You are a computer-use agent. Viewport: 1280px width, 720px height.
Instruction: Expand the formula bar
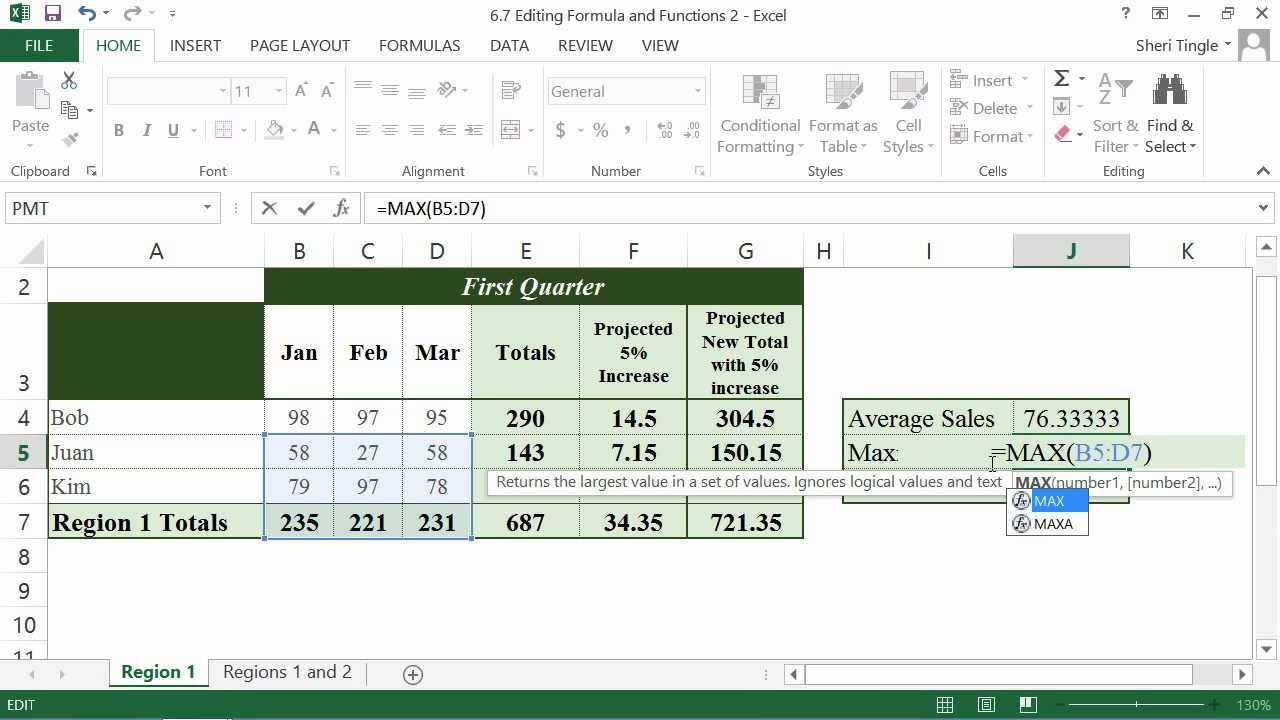point(1264,208)
